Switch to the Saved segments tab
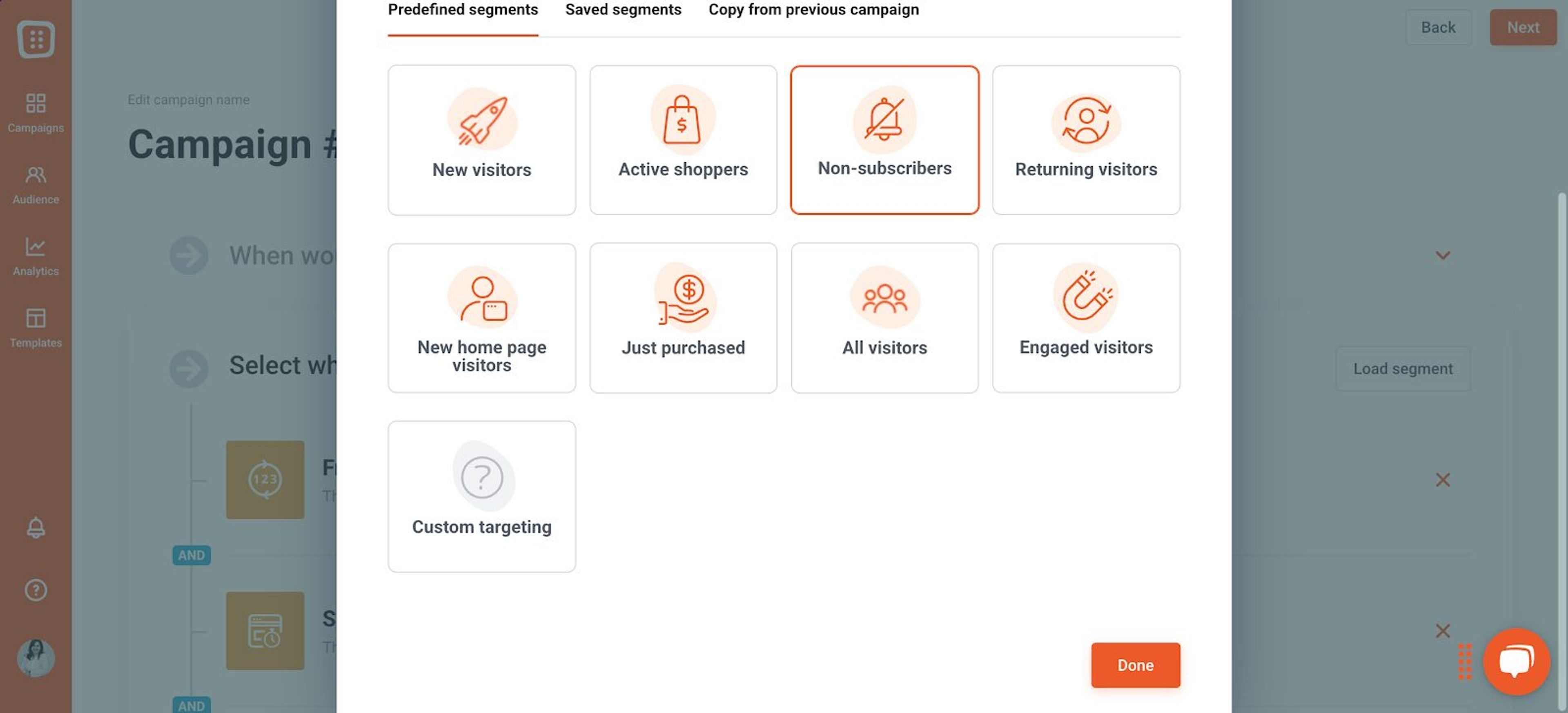This screenshot has width=1568, height=713. click(x=623, y=10)
